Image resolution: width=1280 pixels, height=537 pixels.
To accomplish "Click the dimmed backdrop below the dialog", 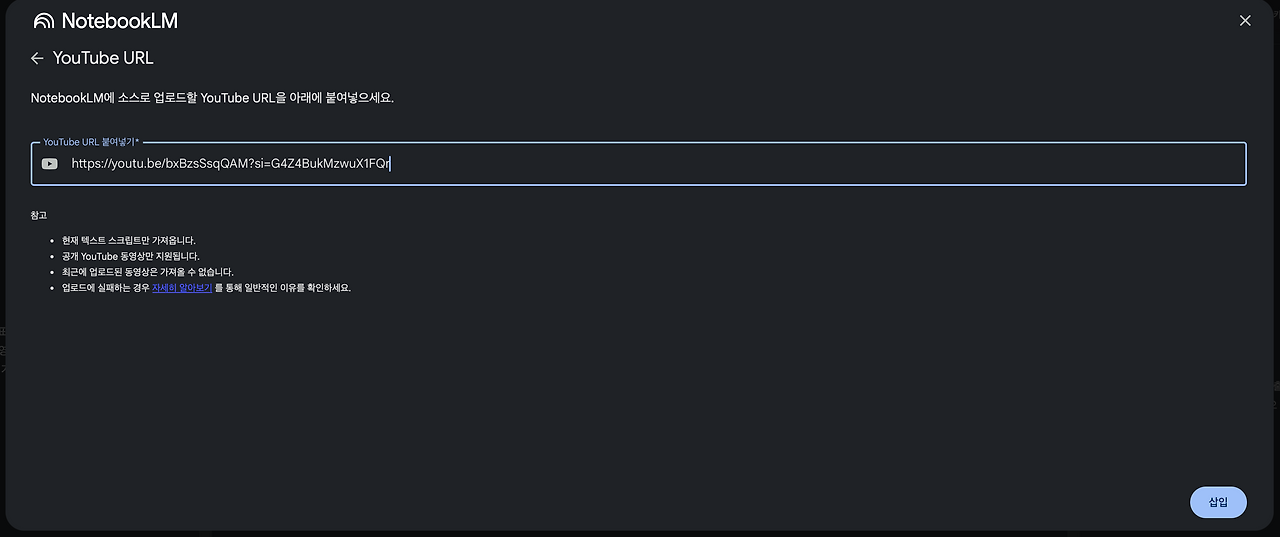I will [640, 533].
